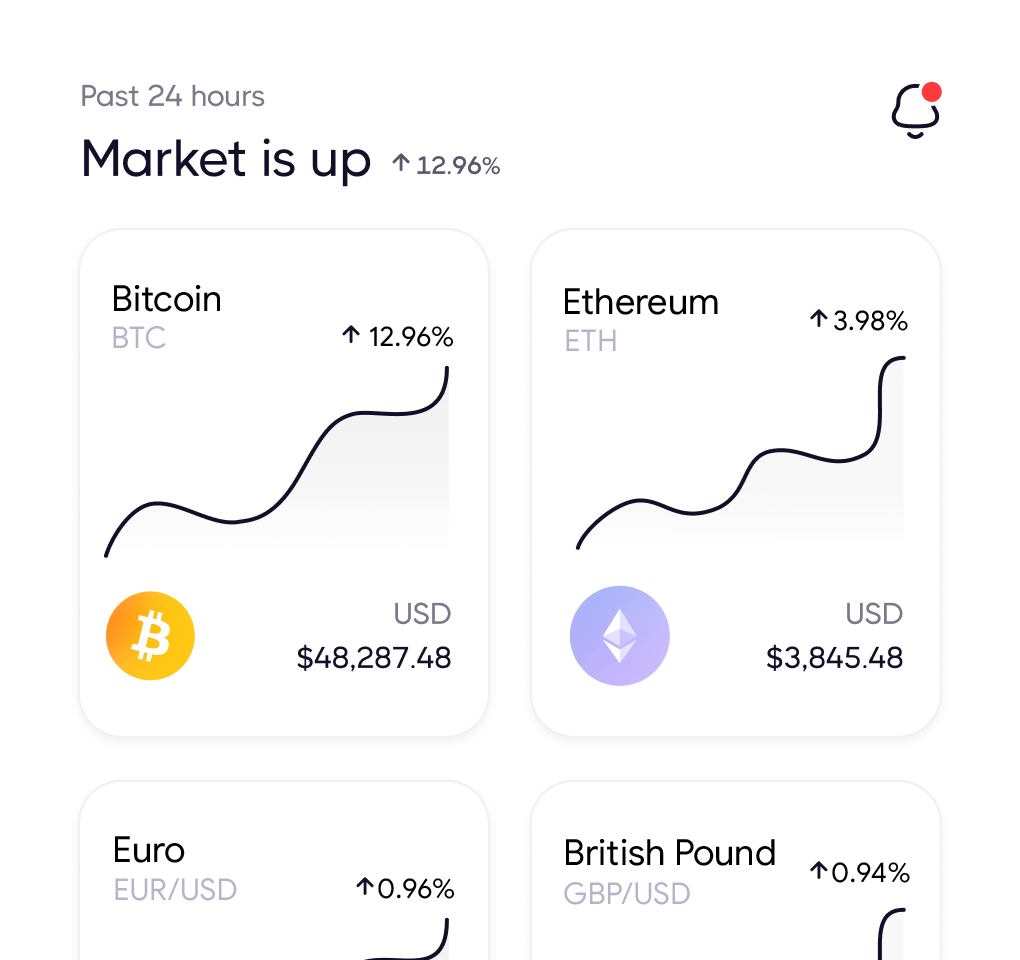Click the Past 24 hours label

coord(172,96)
